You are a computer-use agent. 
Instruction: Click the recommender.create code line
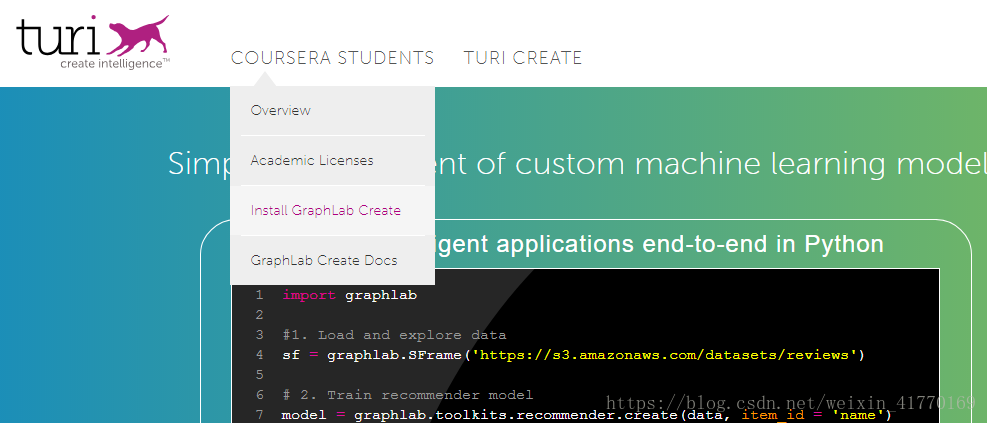coord(587,415)
